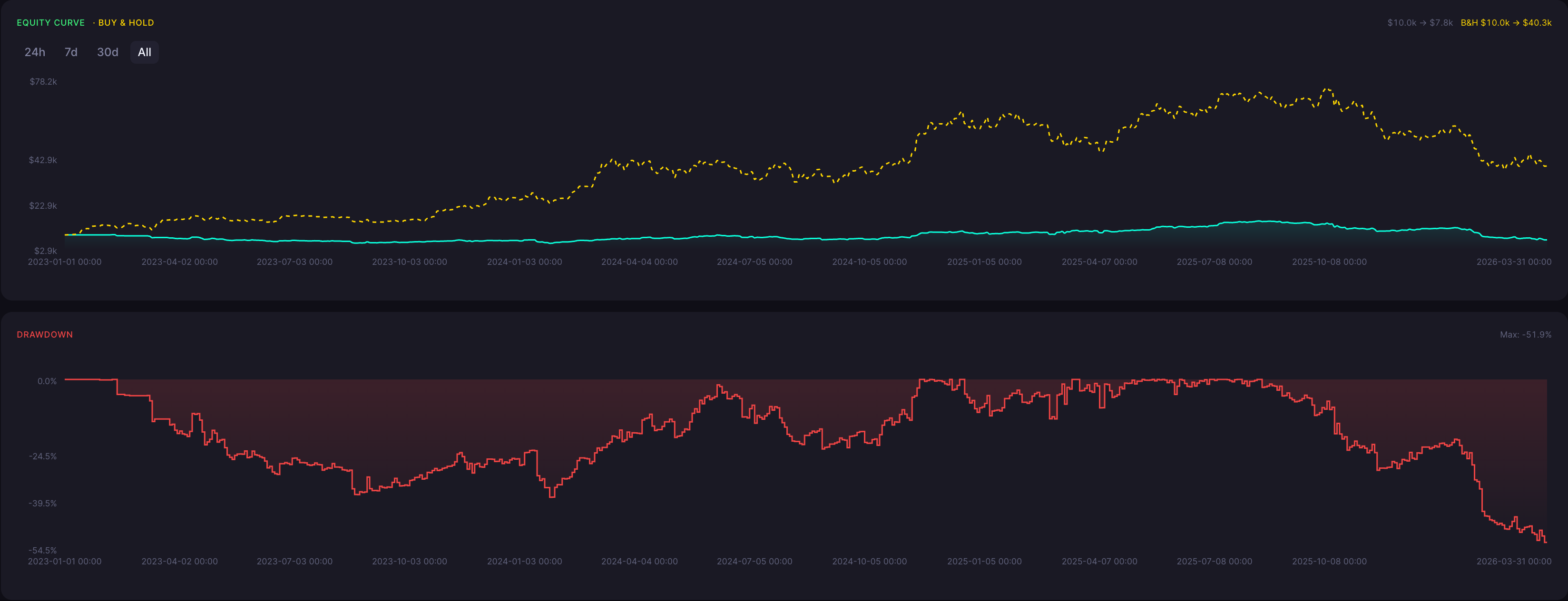Image resolution: width=1568 pixels, height=601 pixels.
Task: Click equity chart date 2026-03-31 00:00
Action: pyautogui.click(x=1514, y=262)
